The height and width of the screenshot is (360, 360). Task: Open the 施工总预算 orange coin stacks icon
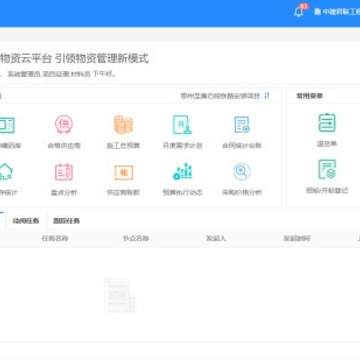(x=123, y=125)
